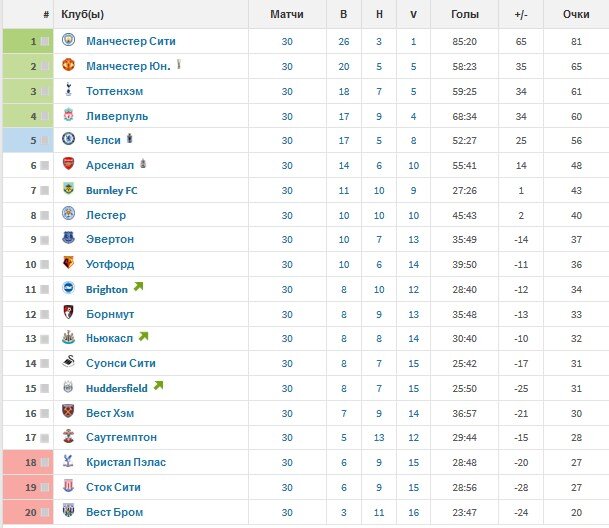
Task: Click the West Ham club crest
Action: click(68, 411)
